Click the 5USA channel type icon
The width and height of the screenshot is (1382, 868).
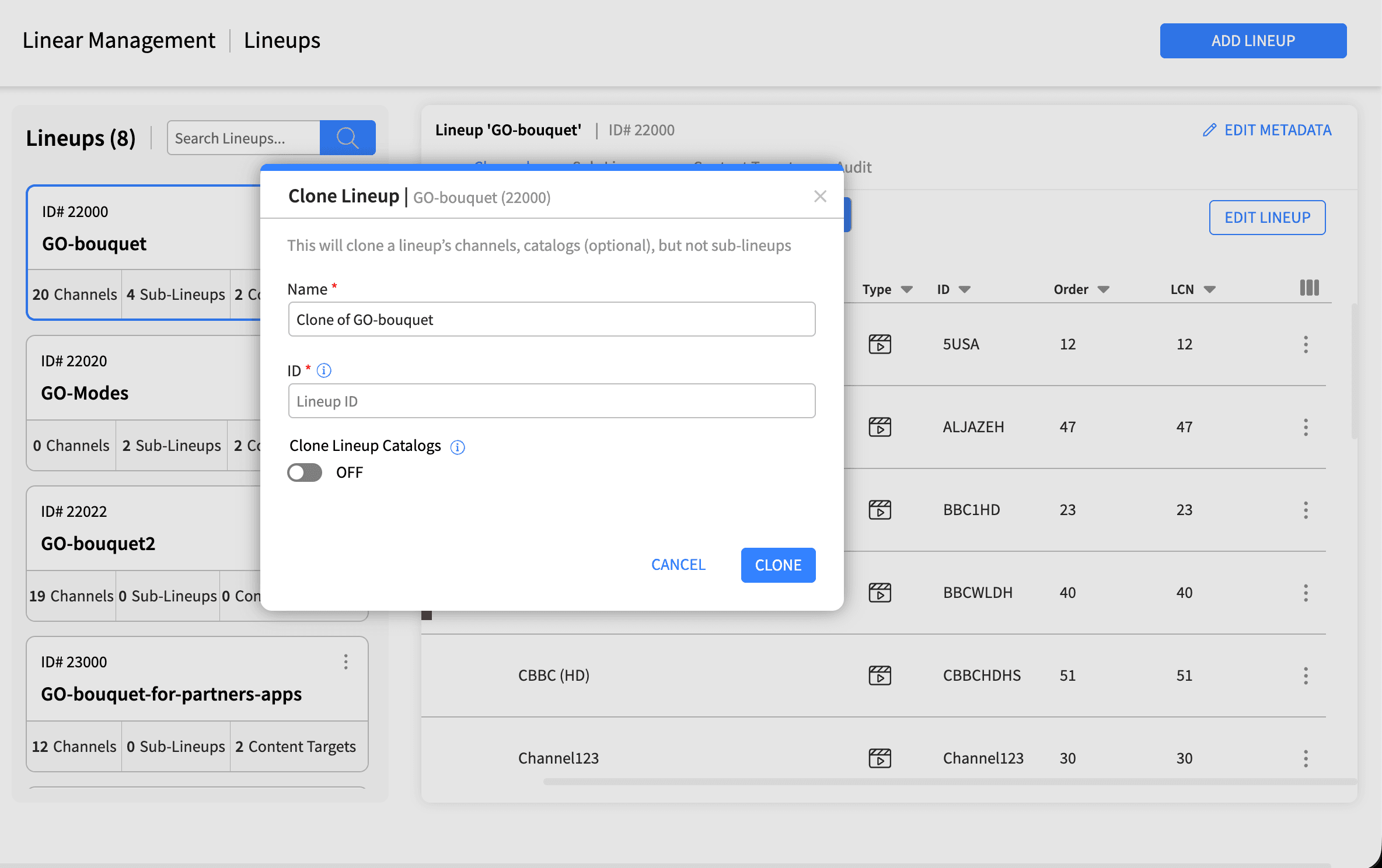(880, 344)
